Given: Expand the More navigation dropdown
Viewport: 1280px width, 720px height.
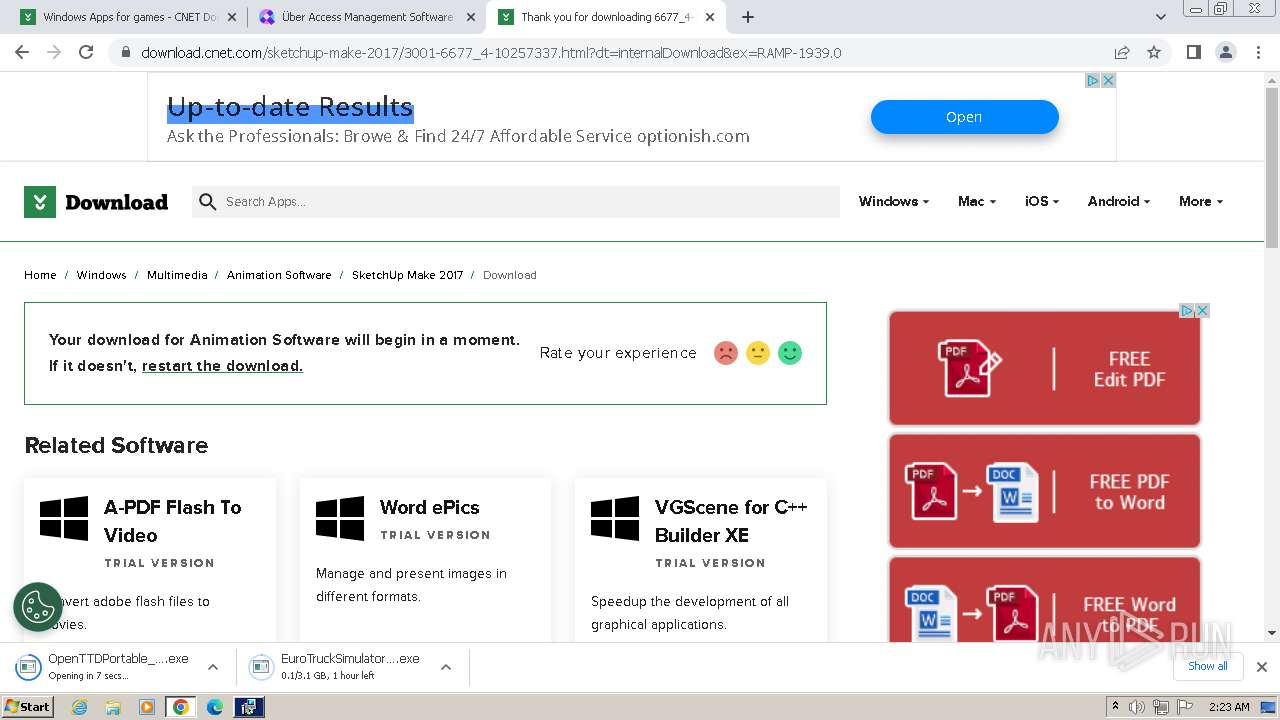Looking at the screenshot, I should click(x=1201, y=202).
